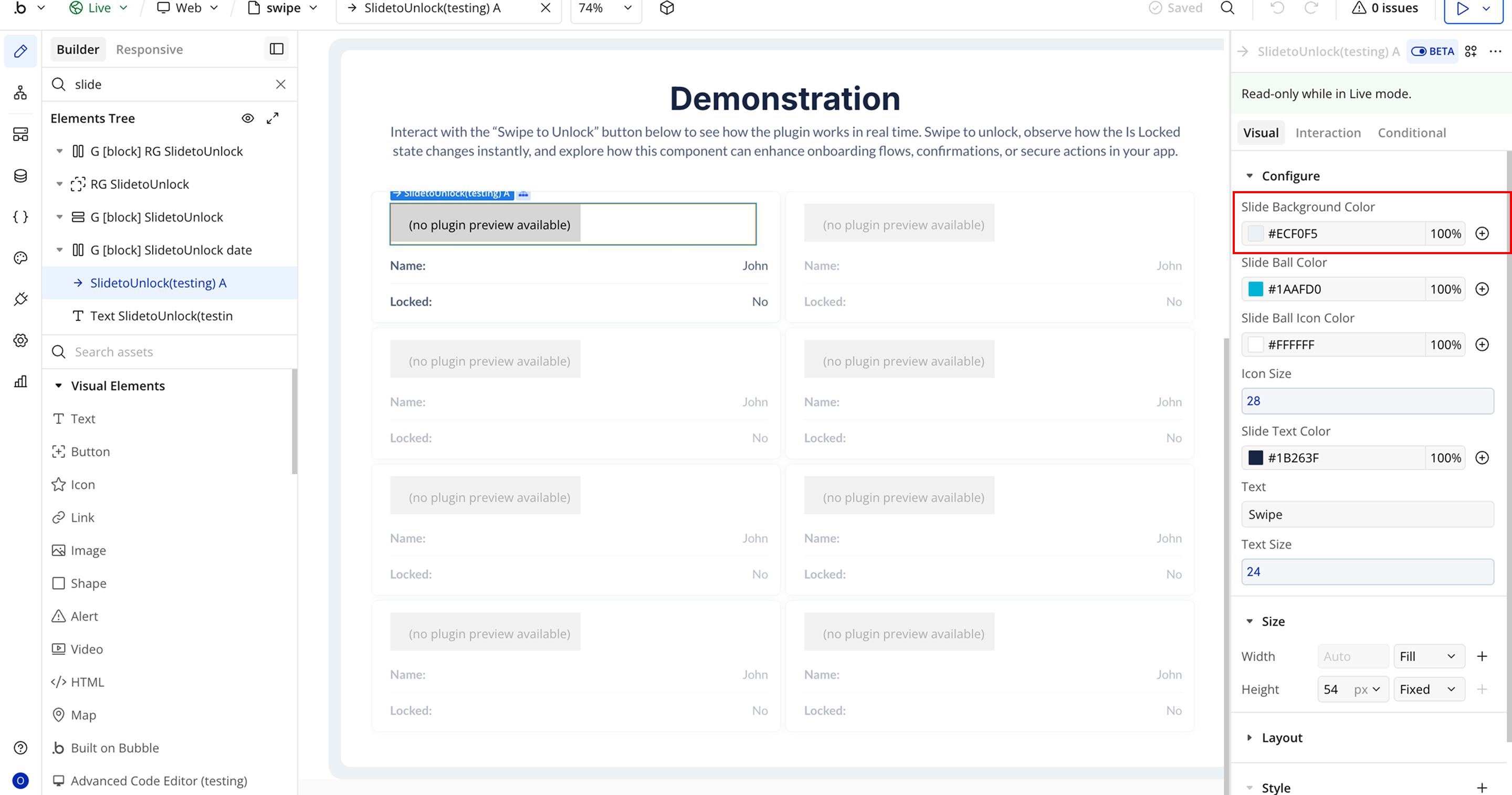Viewport: 1512px width, 795px height.
Task: Toggle the sidebar panel layout button
Action: 277,49
